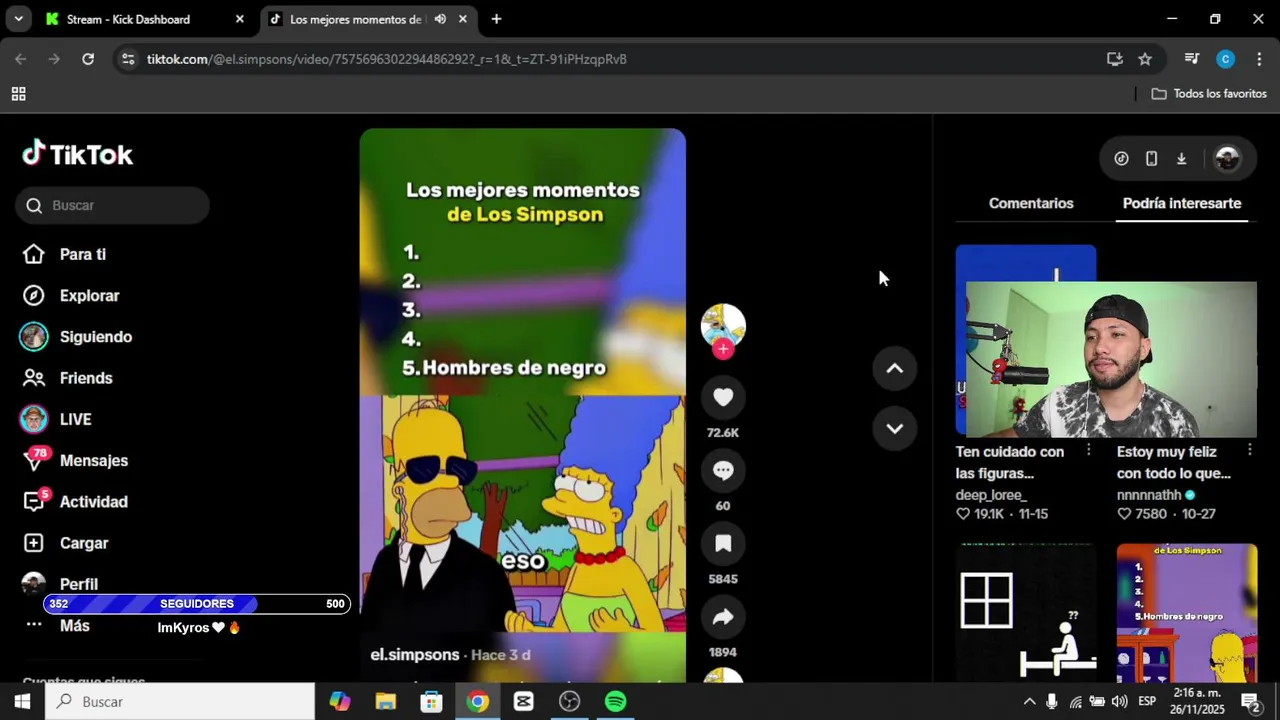Open the el.simpsons creator avatar
Viewport: 1280px width, 720px height.
click(x=723, y=326)
